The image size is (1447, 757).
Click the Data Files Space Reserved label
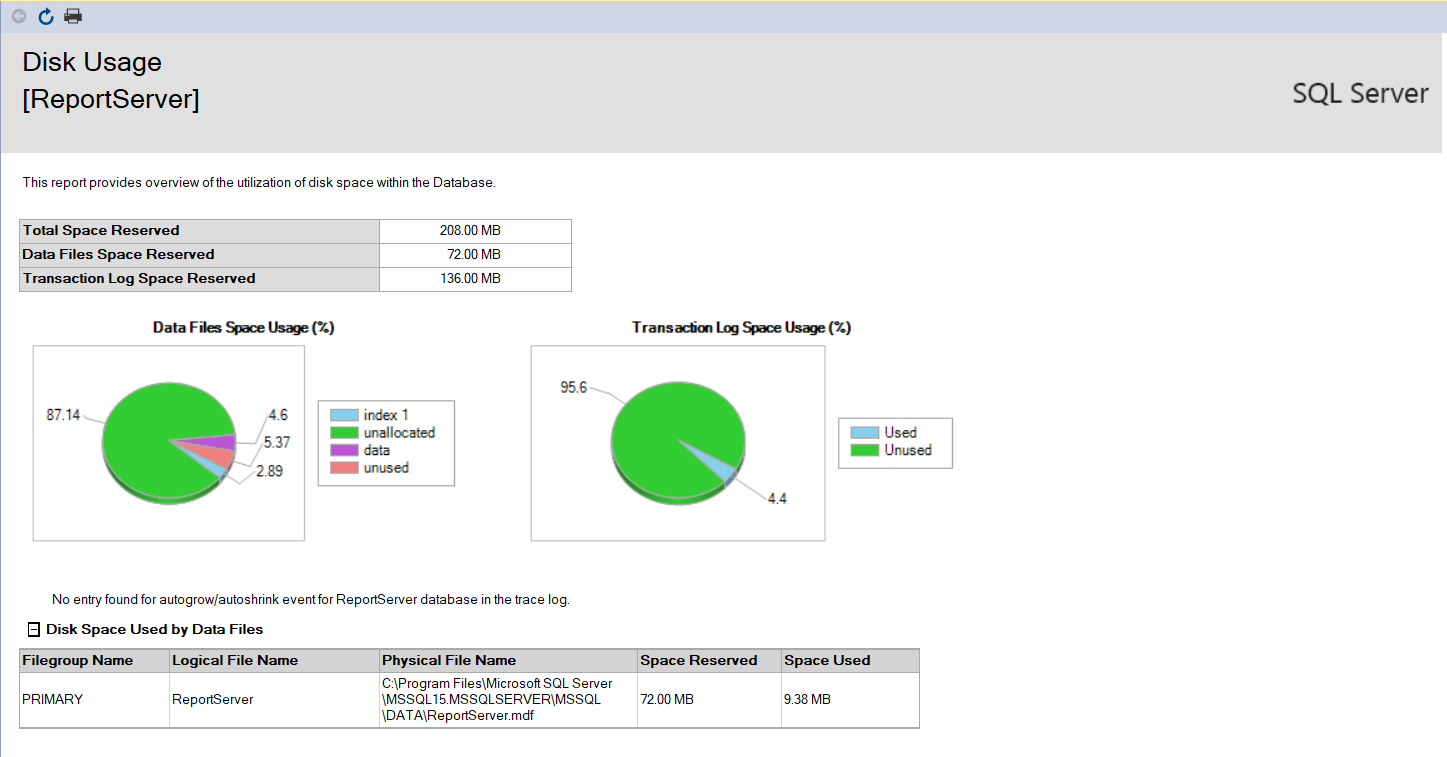click(x=118, y=255)
